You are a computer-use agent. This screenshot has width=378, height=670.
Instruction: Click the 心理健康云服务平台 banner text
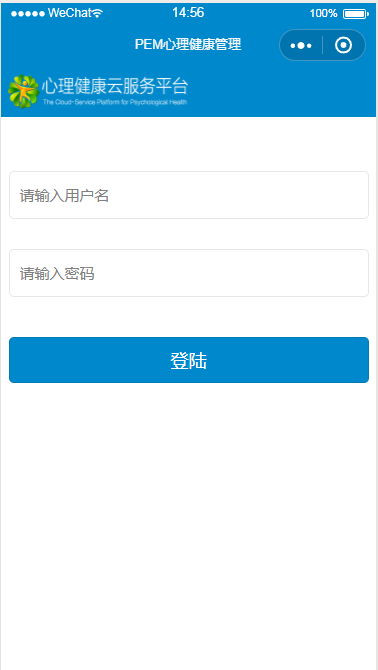(115, 86)
